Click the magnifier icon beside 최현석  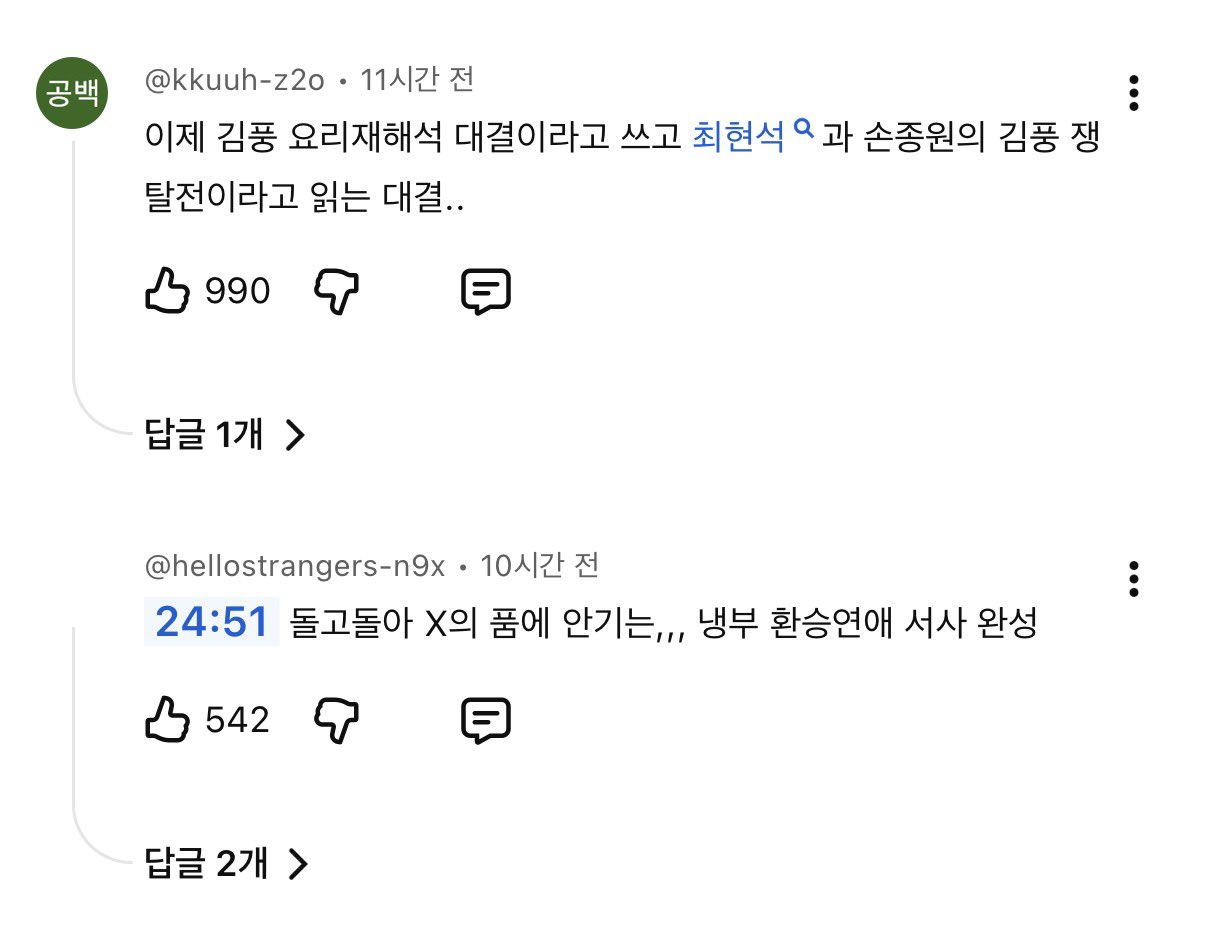[802, 129]
